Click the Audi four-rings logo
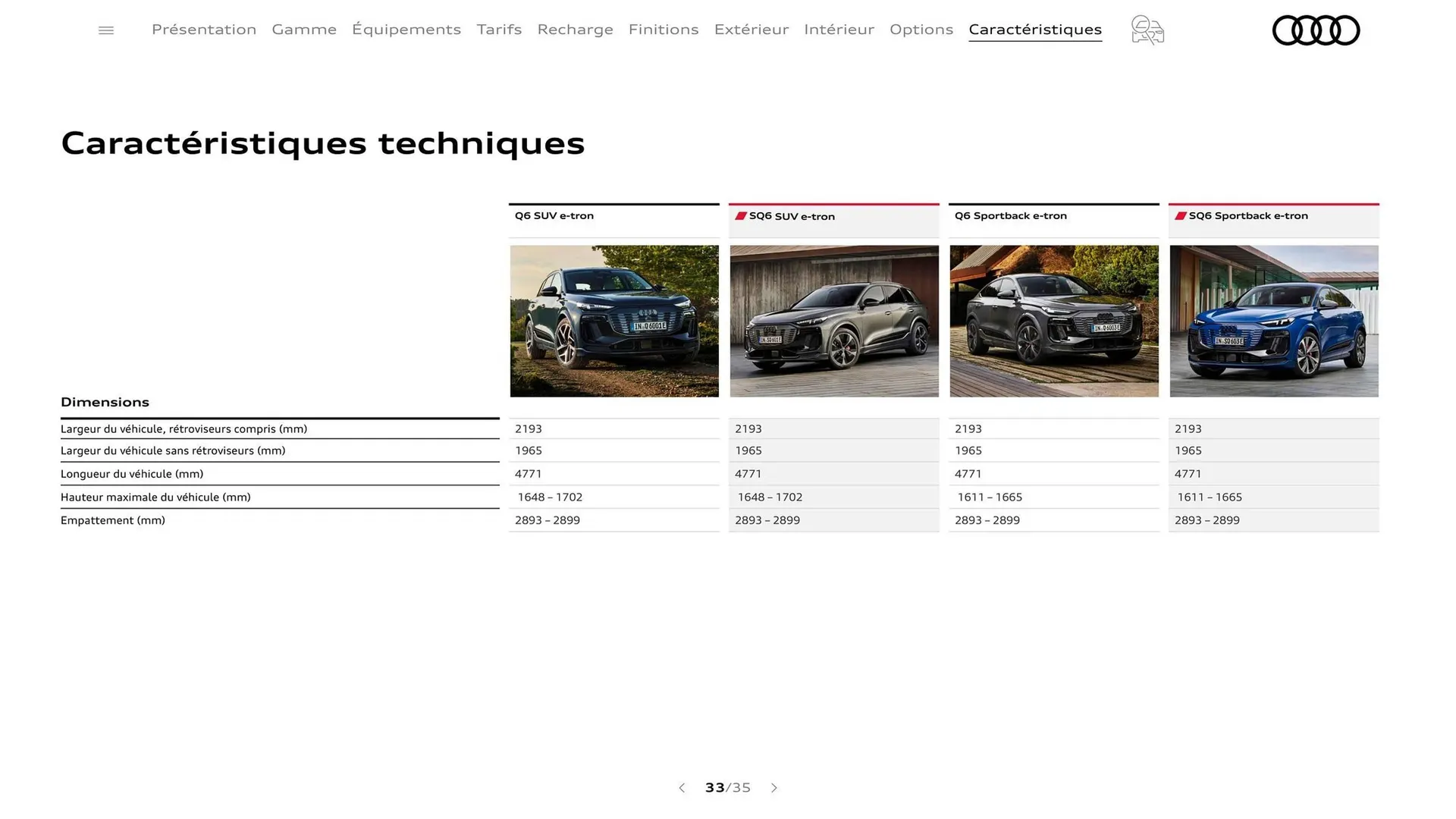 coord(1316,30)
